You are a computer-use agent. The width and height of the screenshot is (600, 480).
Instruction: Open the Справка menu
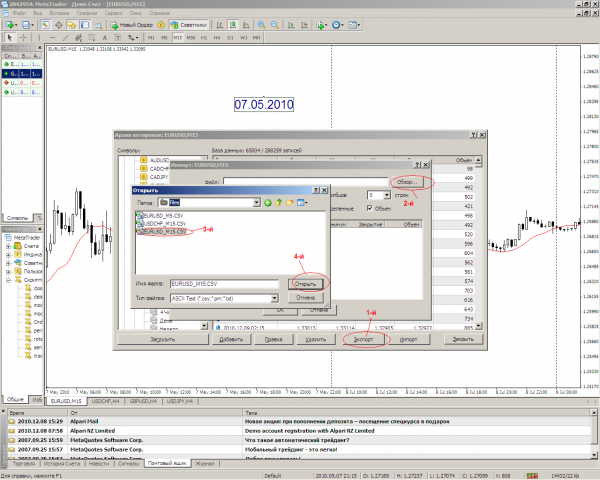pos(159,13)
